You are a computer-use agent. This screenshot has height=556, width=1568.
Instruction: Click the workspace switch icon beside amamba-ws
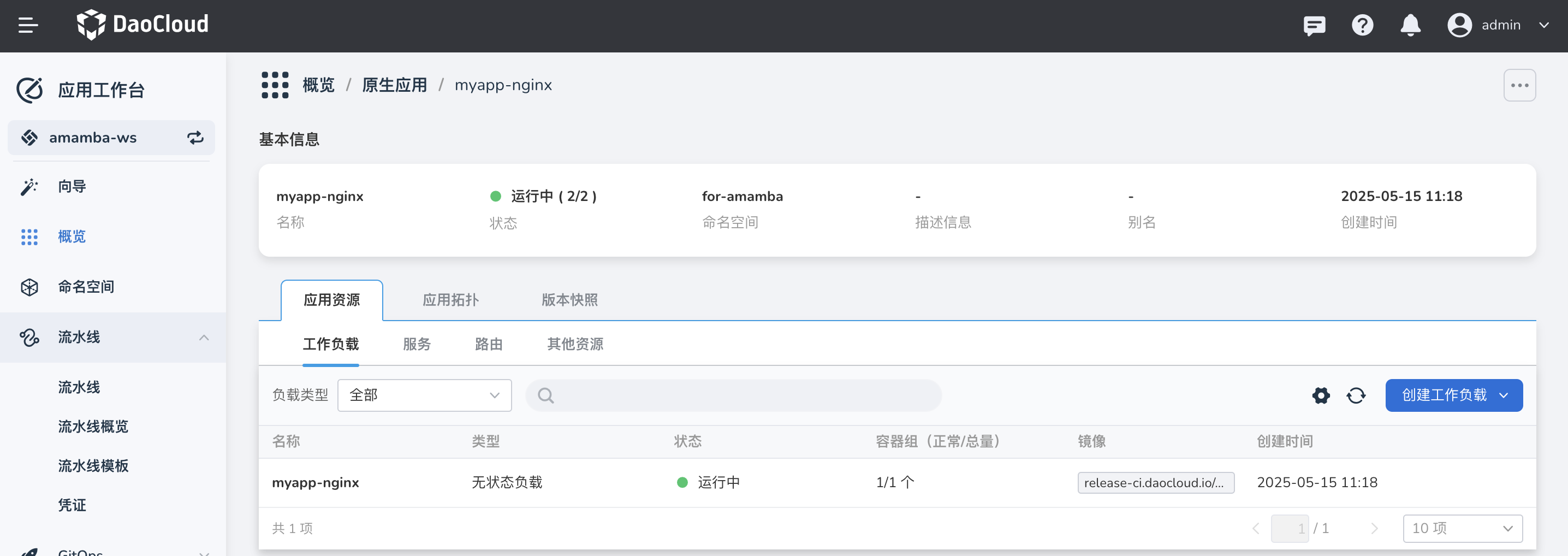[x=195, y=138]
